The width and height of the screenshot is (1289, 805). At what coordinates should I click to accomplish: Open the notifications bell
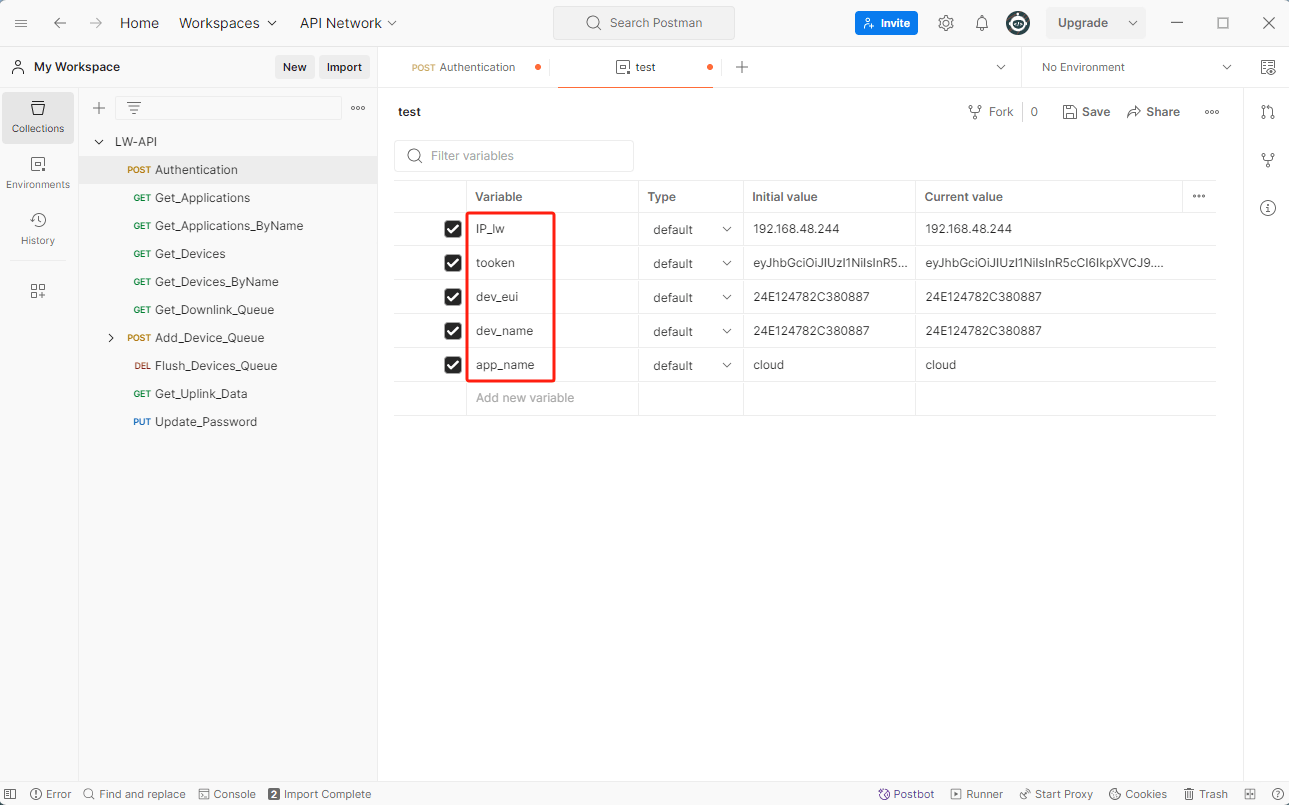click(x=982, y=23)
